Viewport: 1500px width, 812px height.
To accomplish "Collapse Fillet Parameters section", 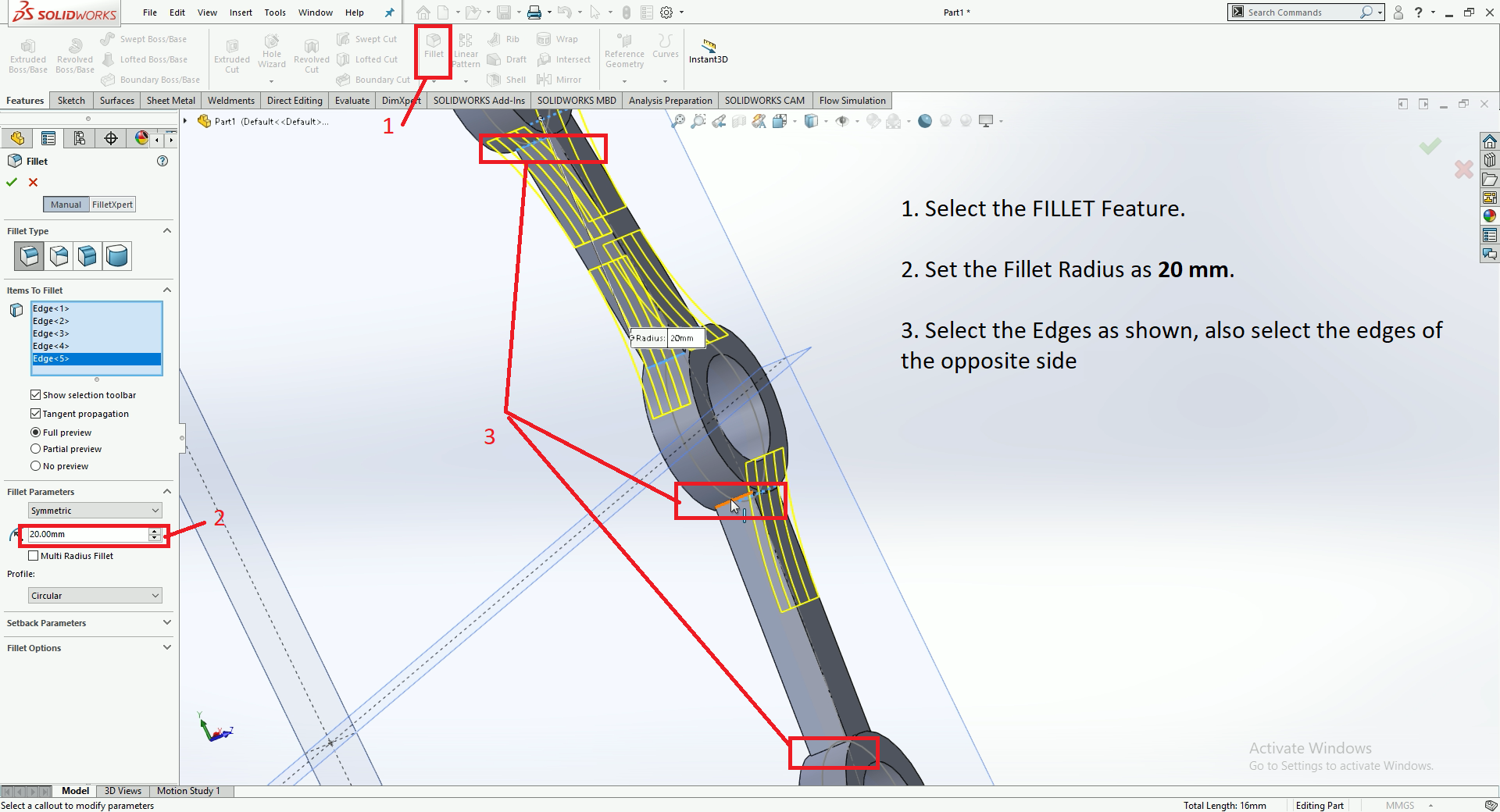I will 166,491.
